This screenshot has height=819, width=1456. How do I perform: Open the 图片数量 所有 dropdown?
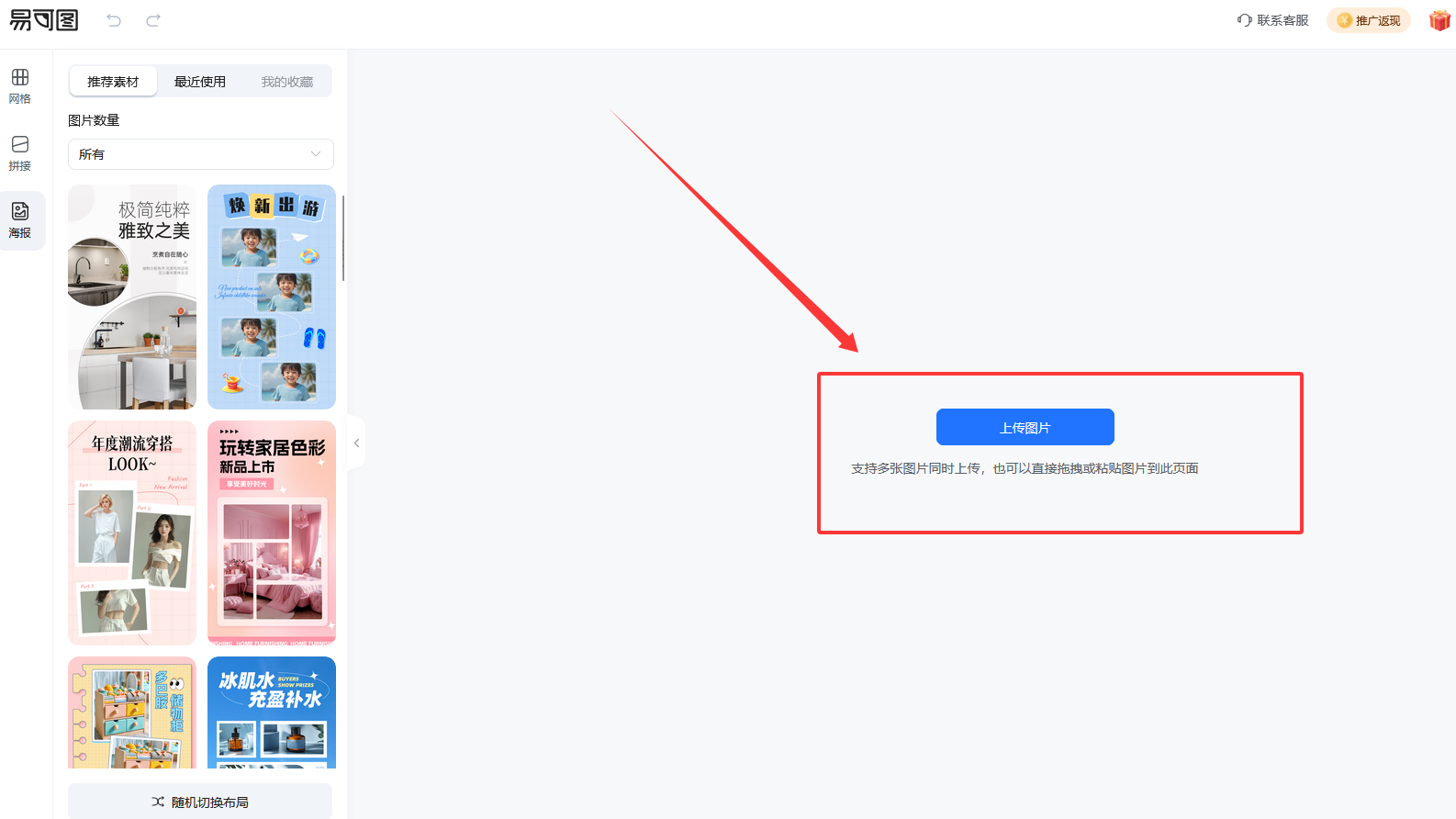201,154
